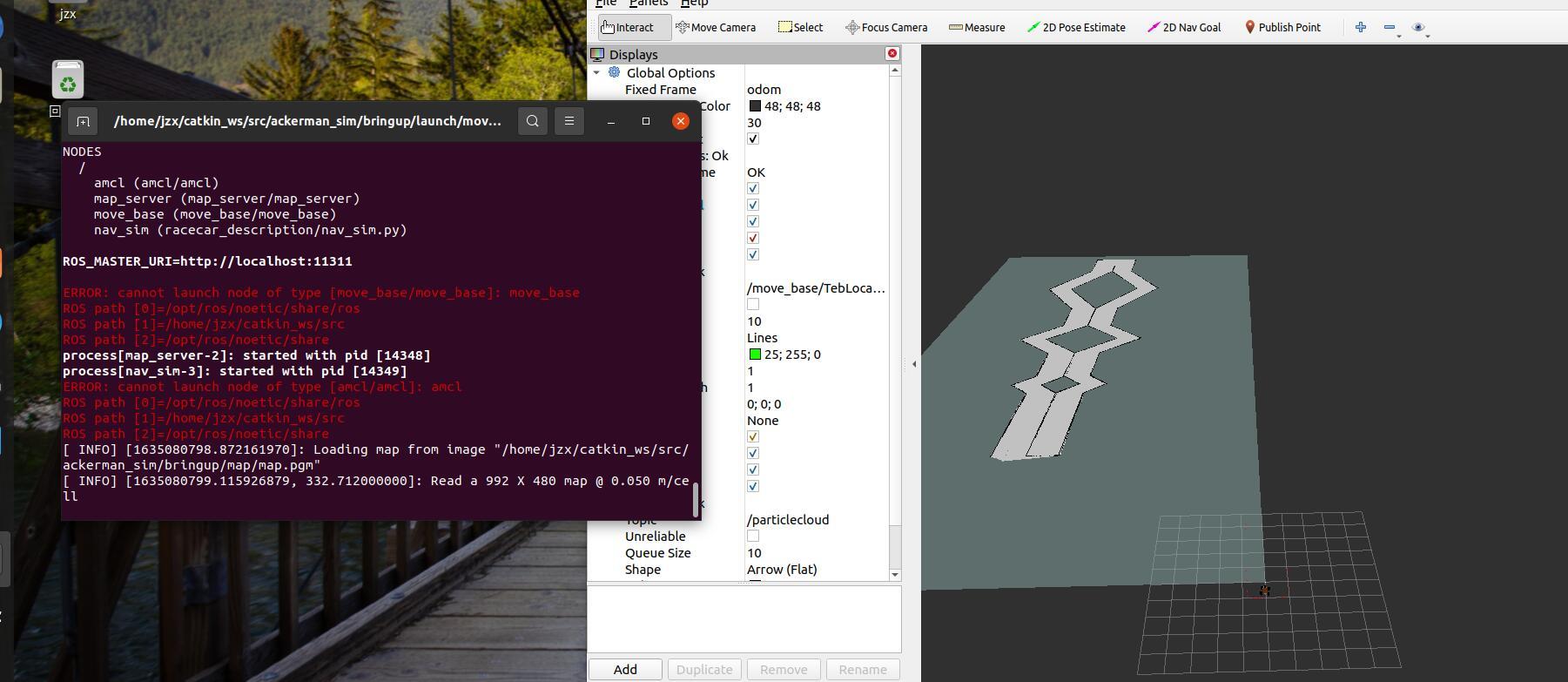Click the robot model in the 3D view
1568x682 pixels.
click(x=1264, y=591)
